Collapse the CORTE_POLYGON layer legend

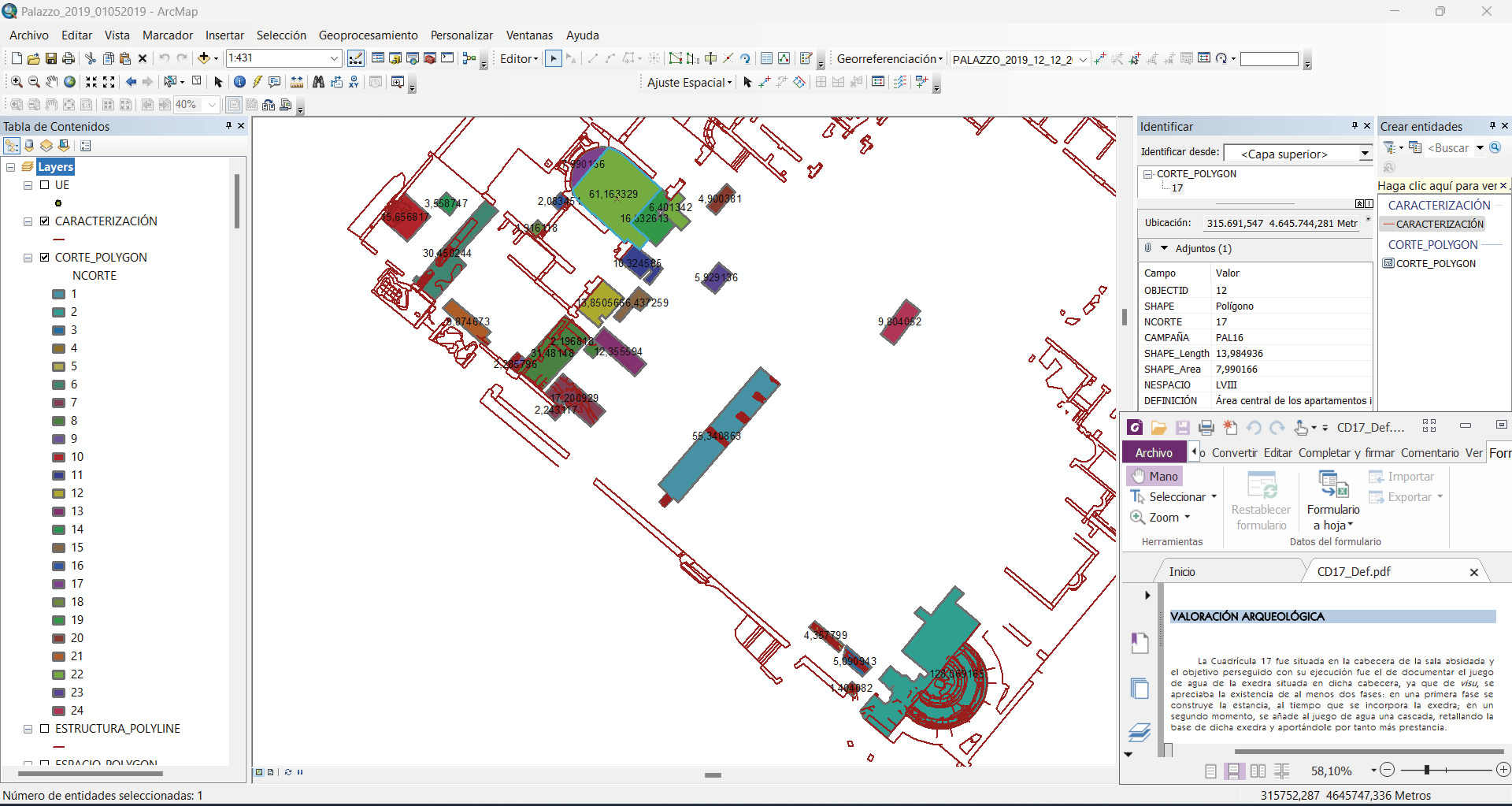[28, 258]
